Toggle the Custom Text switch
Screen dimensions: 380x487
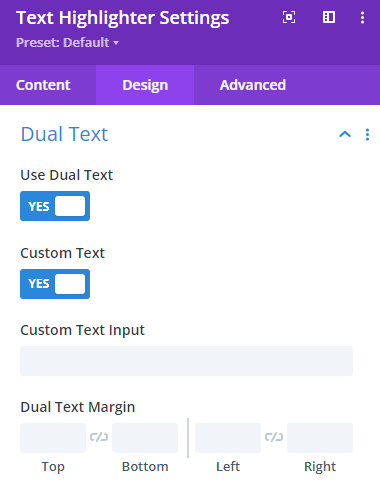pos(55,284)
